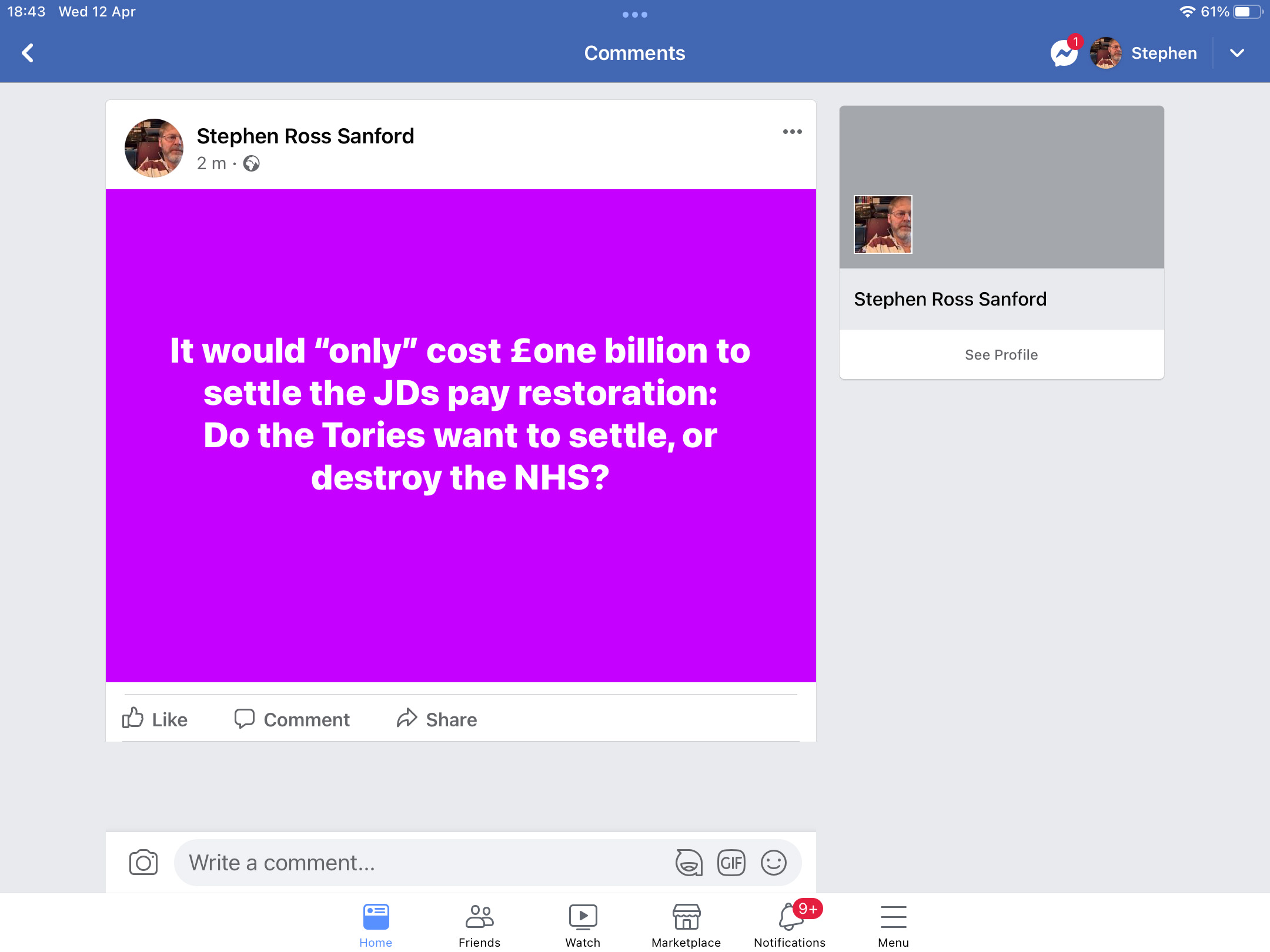Image resolution: width=1270 pixels, height=952 pixels.
Task: Expand the account dropdown chevron
Action: coord(1237,53)
